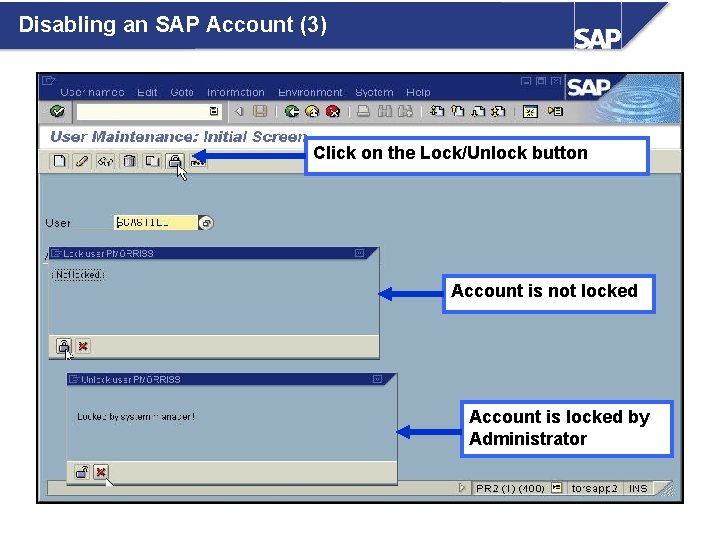Click the Find Next binoculars icon

[x=405, y=111]
